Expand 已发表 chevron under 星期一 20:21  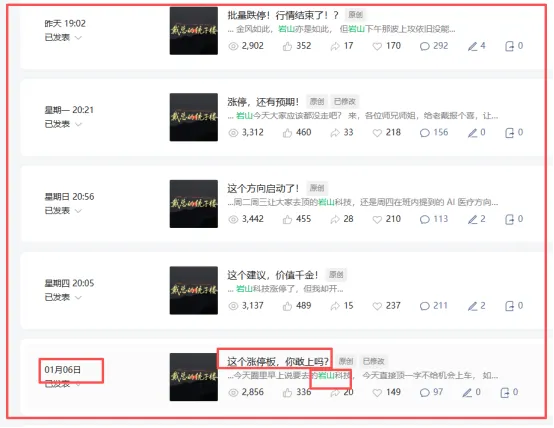(78, 124)
